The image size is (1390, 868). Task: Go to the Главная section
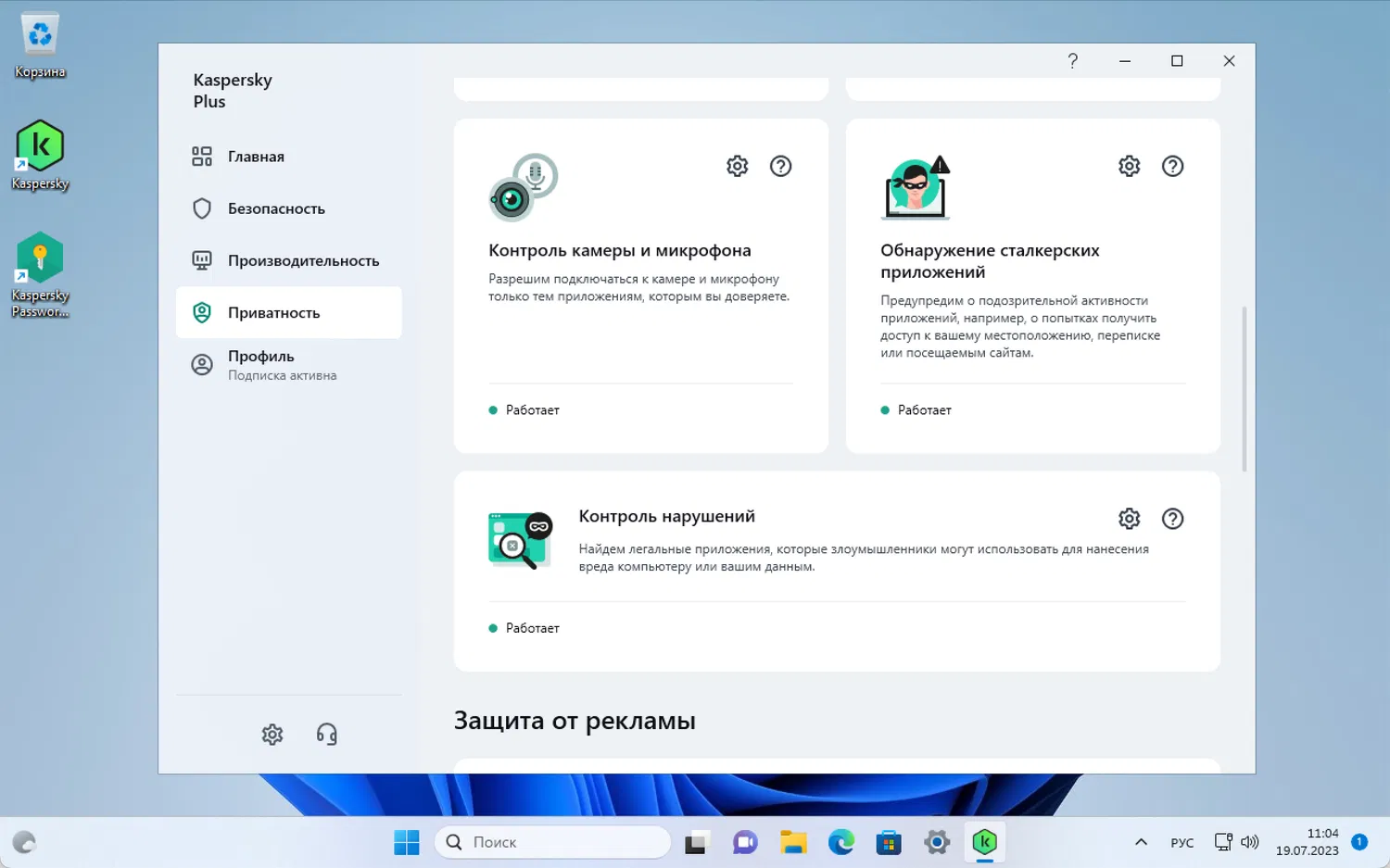(289, 157)
